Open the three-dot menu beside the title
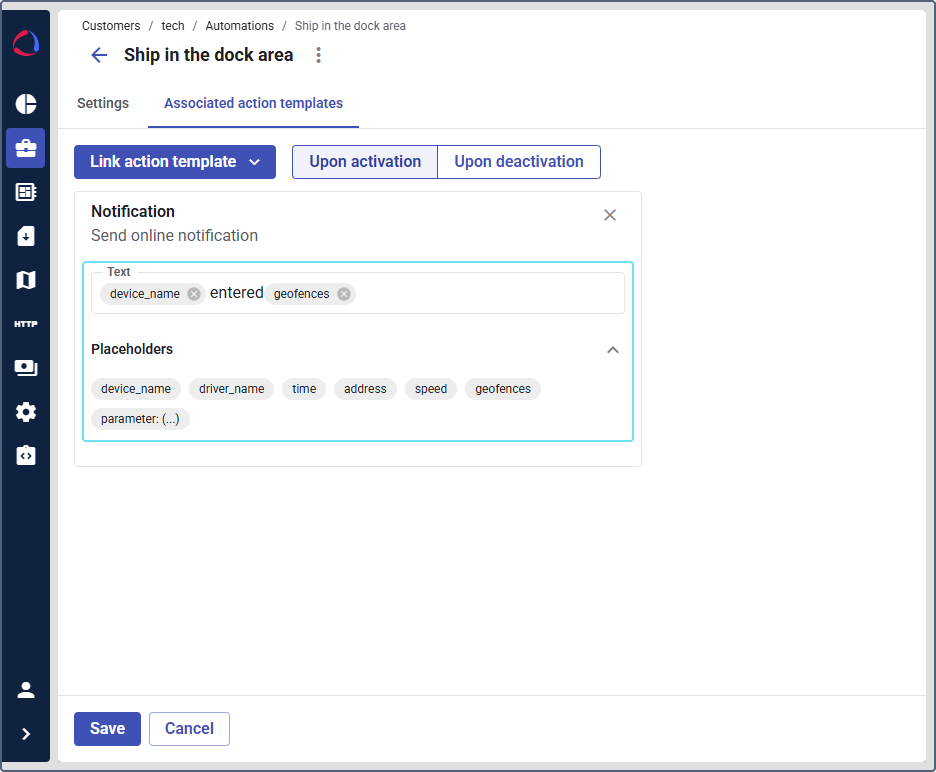 click(x=319, y=55)
